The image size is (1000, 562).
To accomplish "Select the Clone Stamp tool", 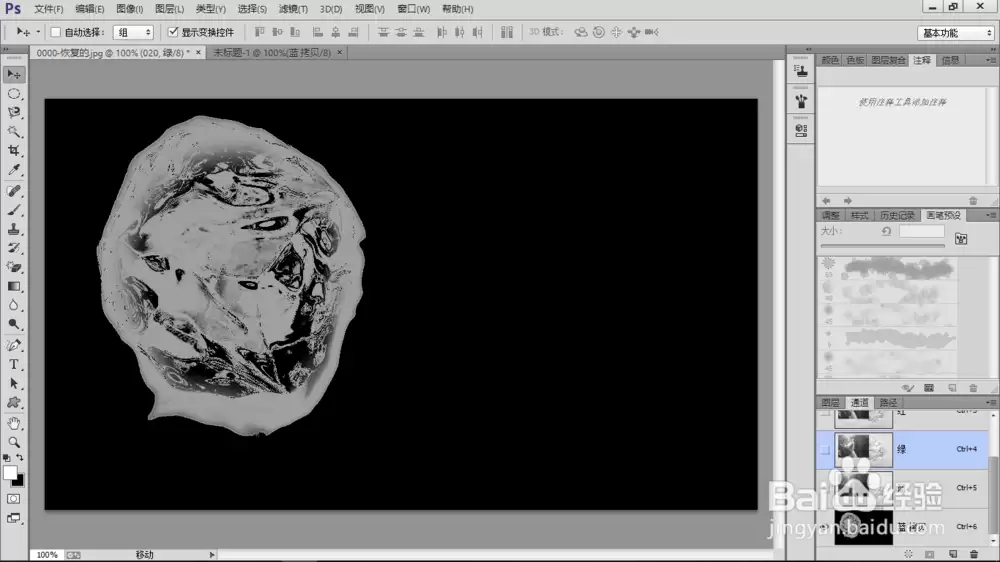I will coord(13,229).
